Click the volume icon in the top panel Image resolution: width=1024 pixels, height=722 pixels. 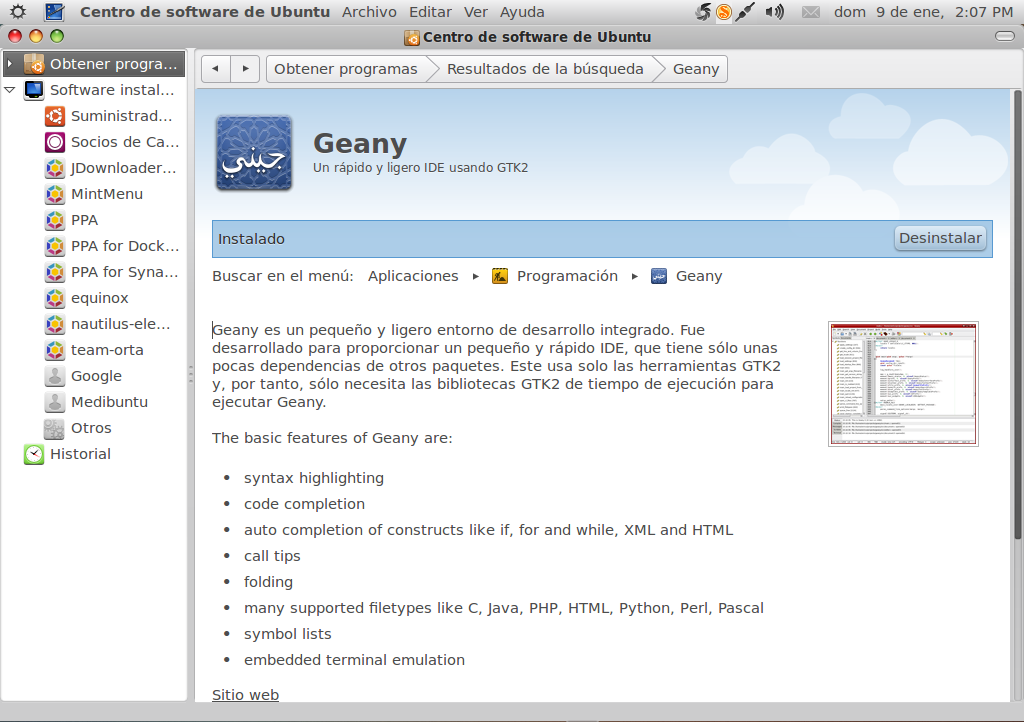click(x=772, y=12)
